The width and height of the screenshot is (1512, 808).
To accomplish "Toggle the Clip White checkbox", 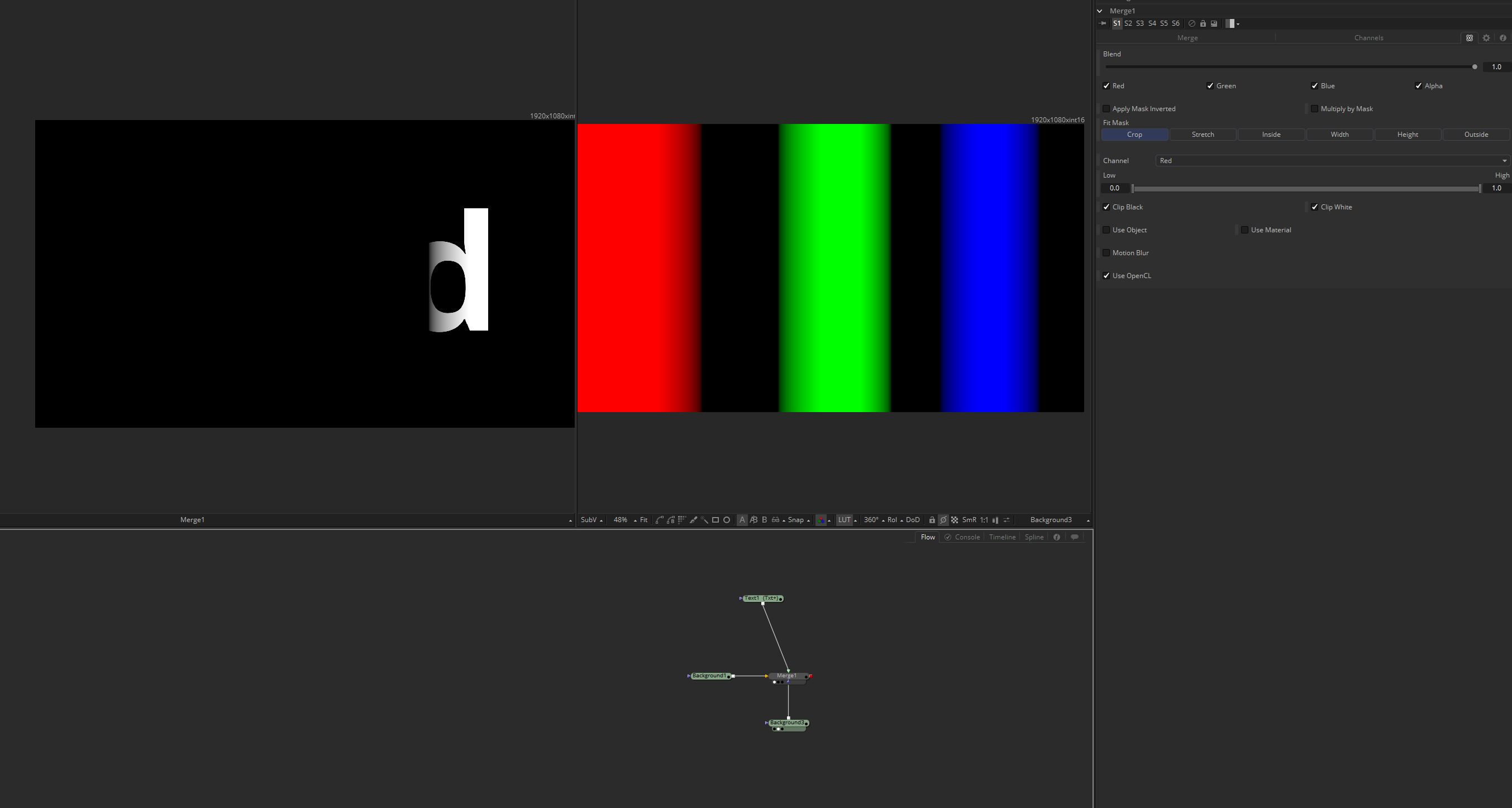I will (1315, 207).
